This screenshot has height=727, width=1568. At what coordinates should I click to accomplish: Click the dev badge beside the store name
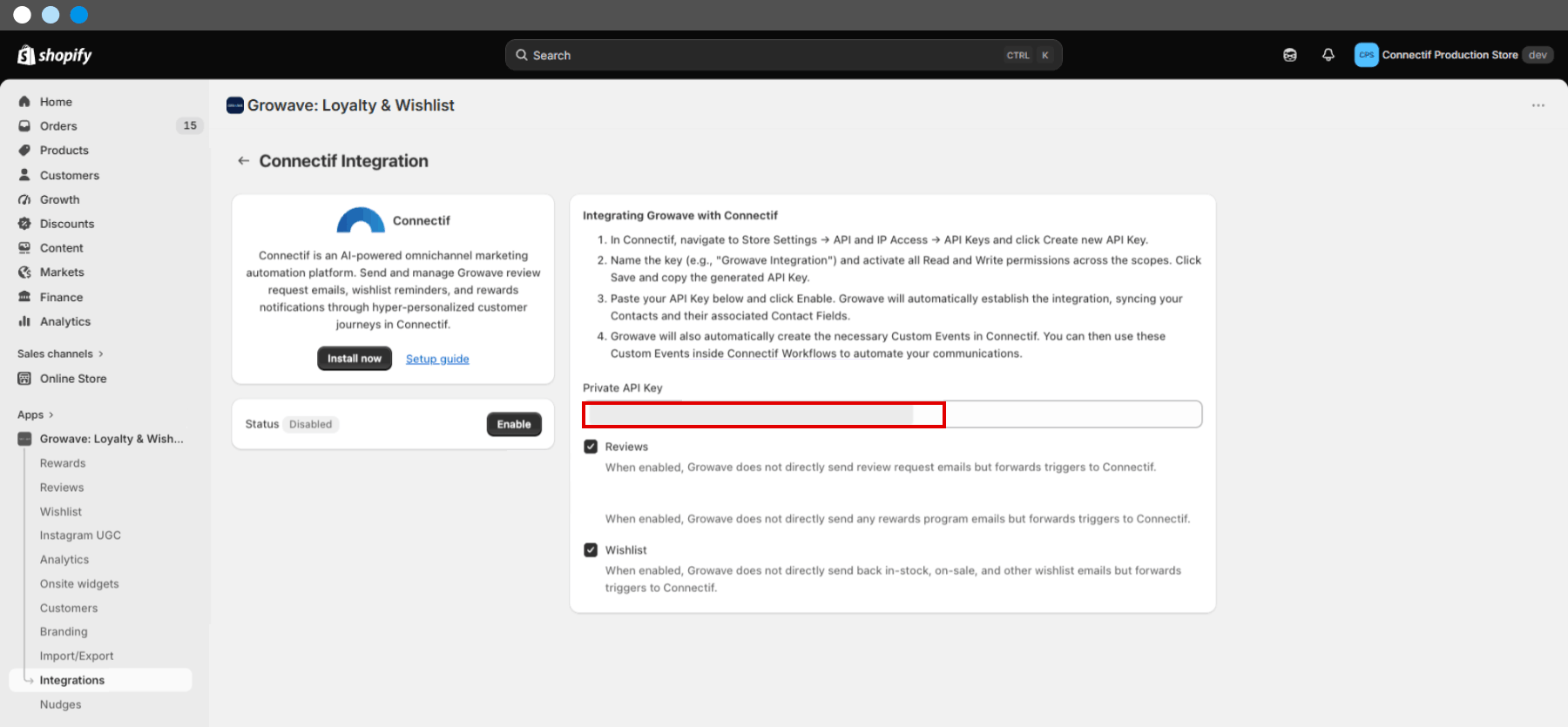(x=1538, y=55)
